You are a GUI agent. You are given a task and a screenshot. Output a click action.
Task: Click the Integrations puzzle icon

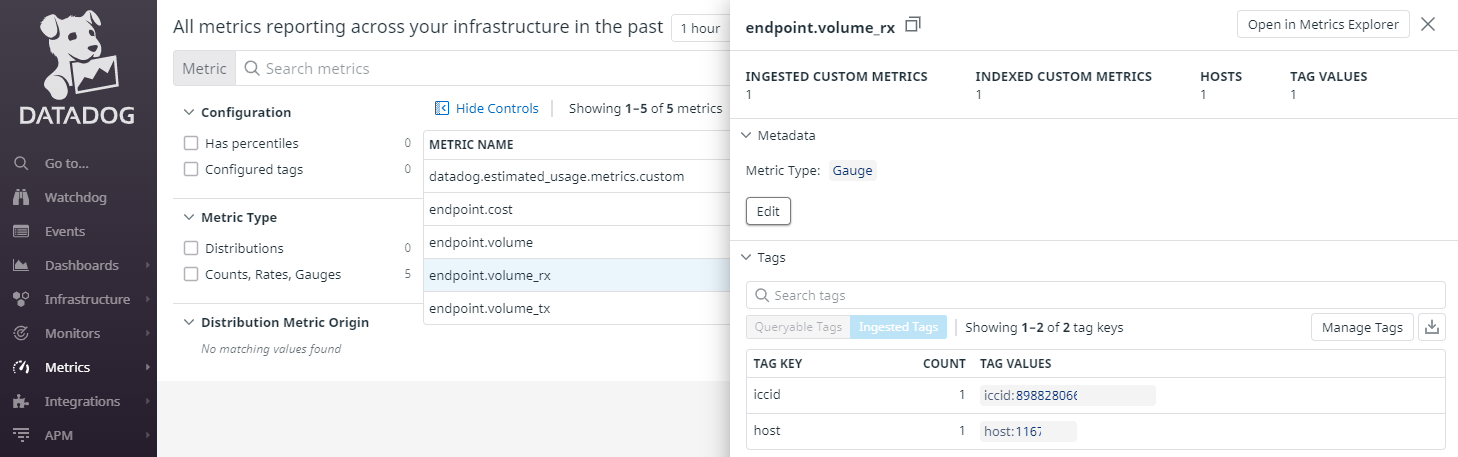pos(21,401)
